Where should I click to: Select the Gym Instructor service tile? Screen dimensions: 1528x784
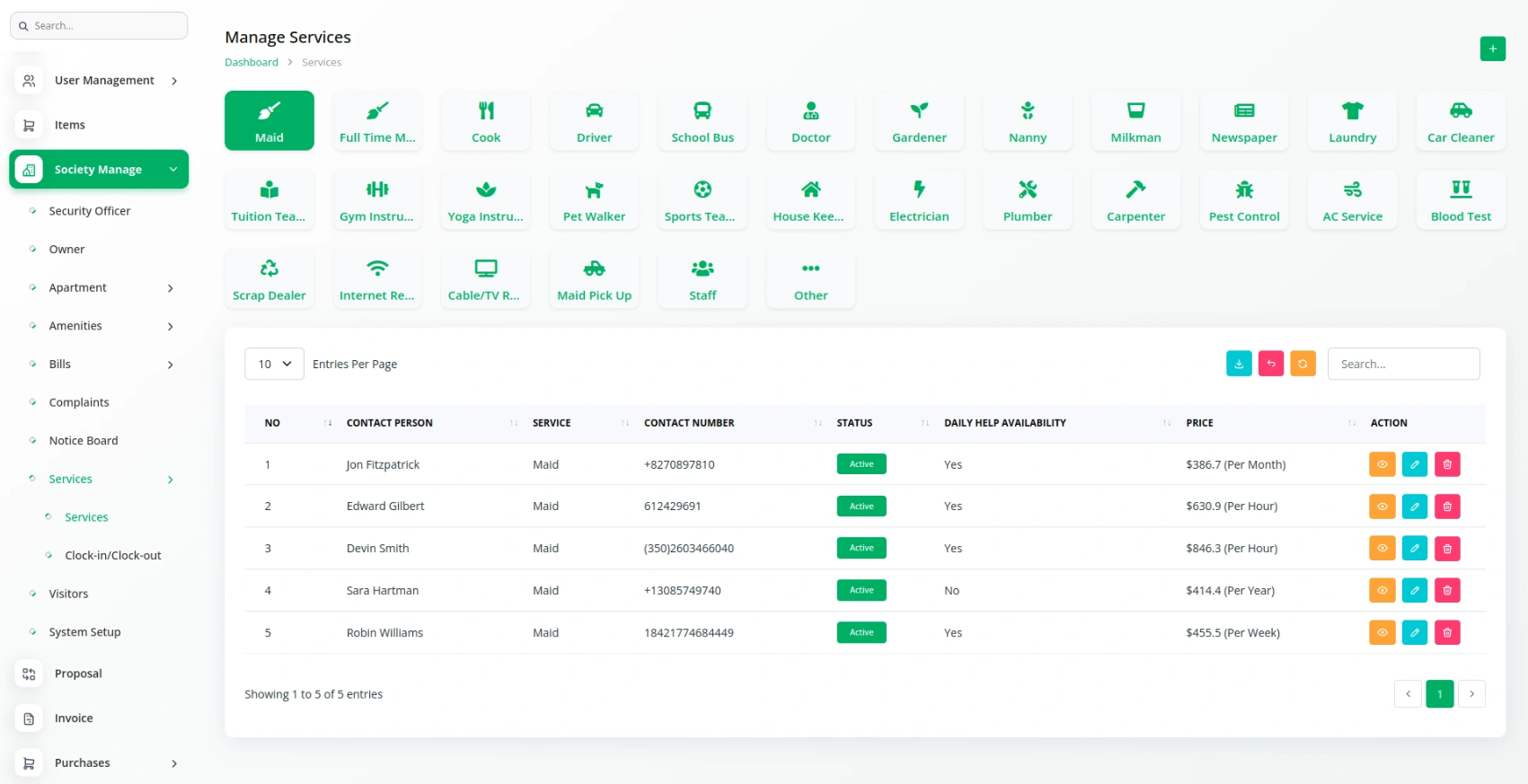pyautogui.click(x=377, y=199)
